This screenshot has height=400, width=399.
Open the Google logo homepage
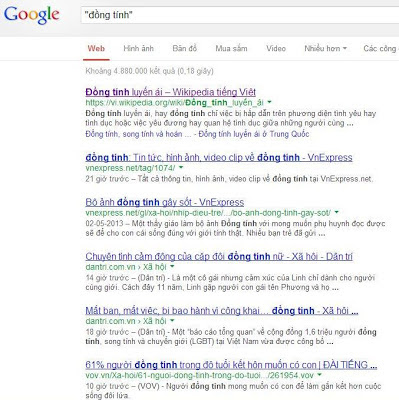pyautogui.click(x=31, y=15)
